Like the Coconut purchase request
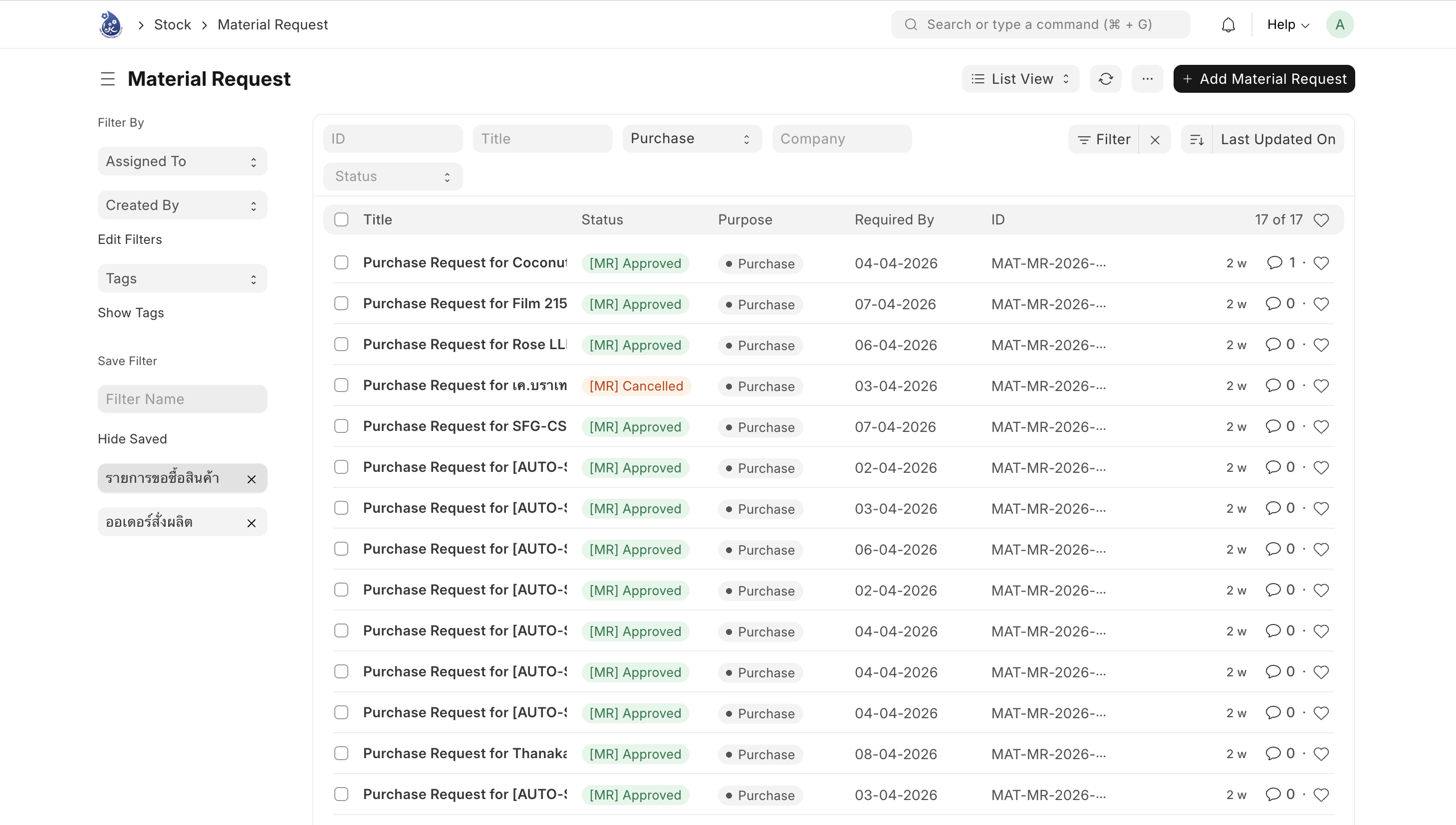 [1321, 263]
